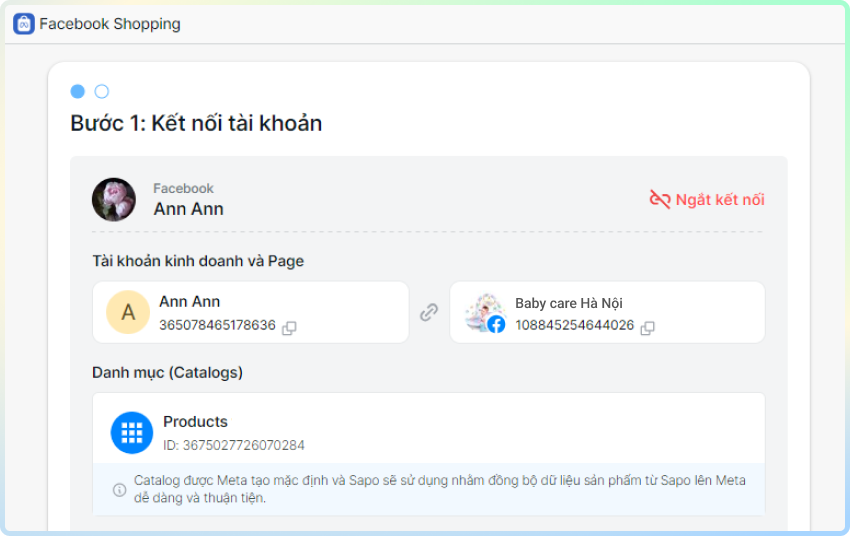Click the Facebook Shopping app icon
This screenshot has height=536, width=850.
click(x=24, y=24)
